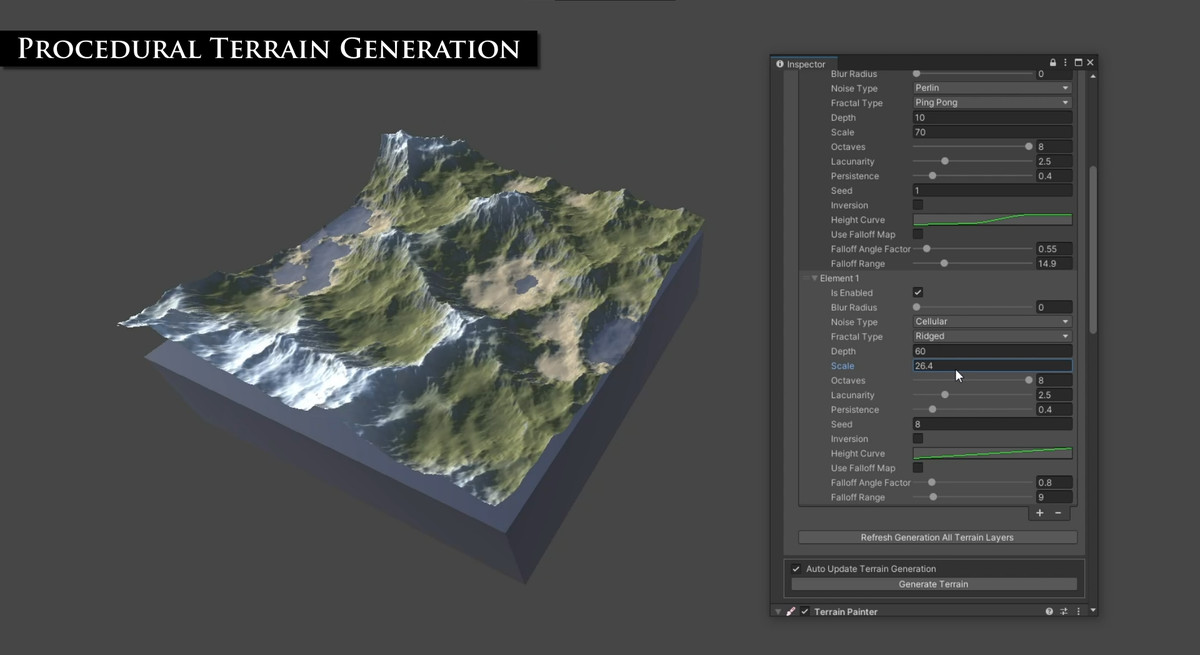
Task: Remove an element with minus icon
Action: [1058, 513]
